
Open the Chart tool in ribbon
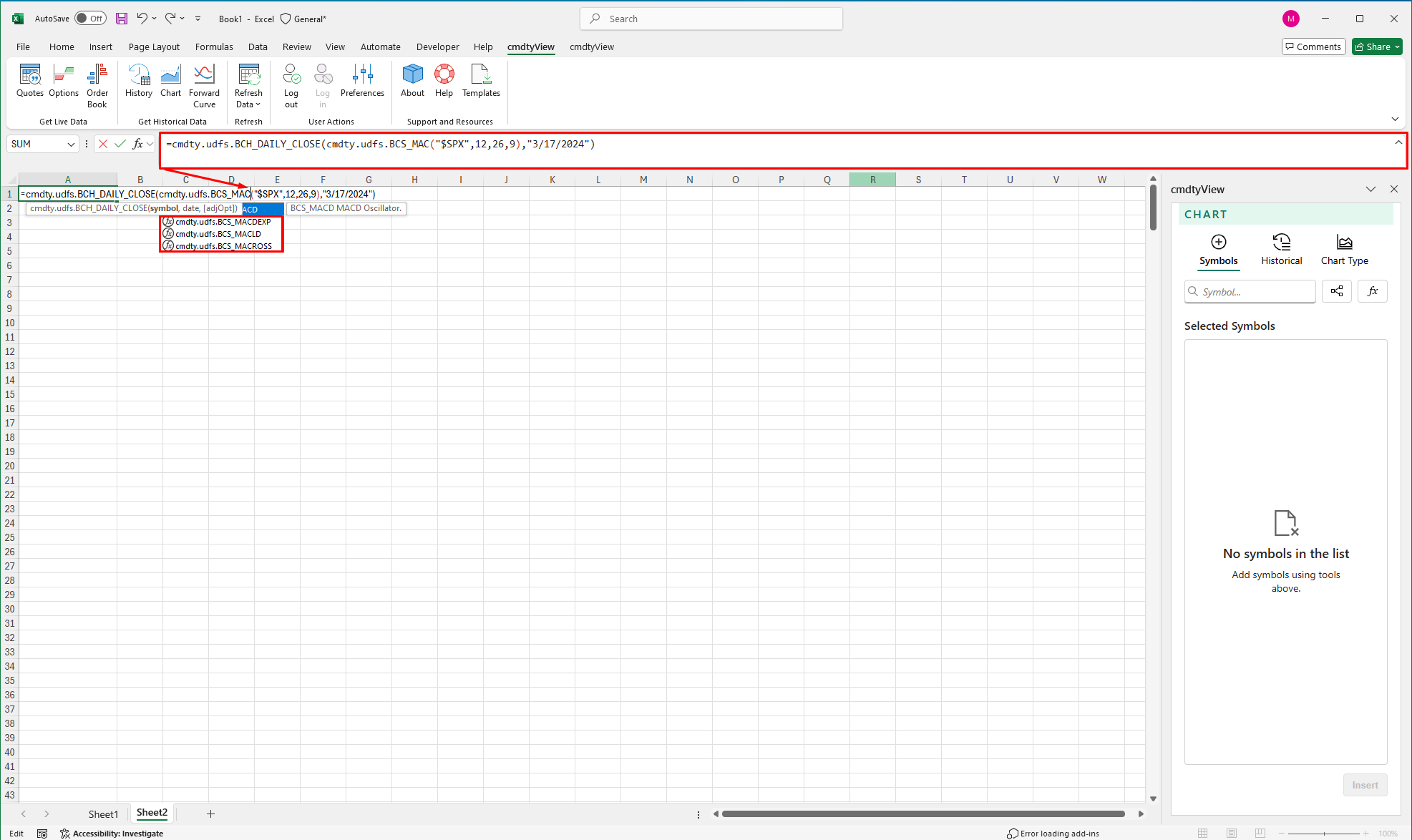pos(170,80)
